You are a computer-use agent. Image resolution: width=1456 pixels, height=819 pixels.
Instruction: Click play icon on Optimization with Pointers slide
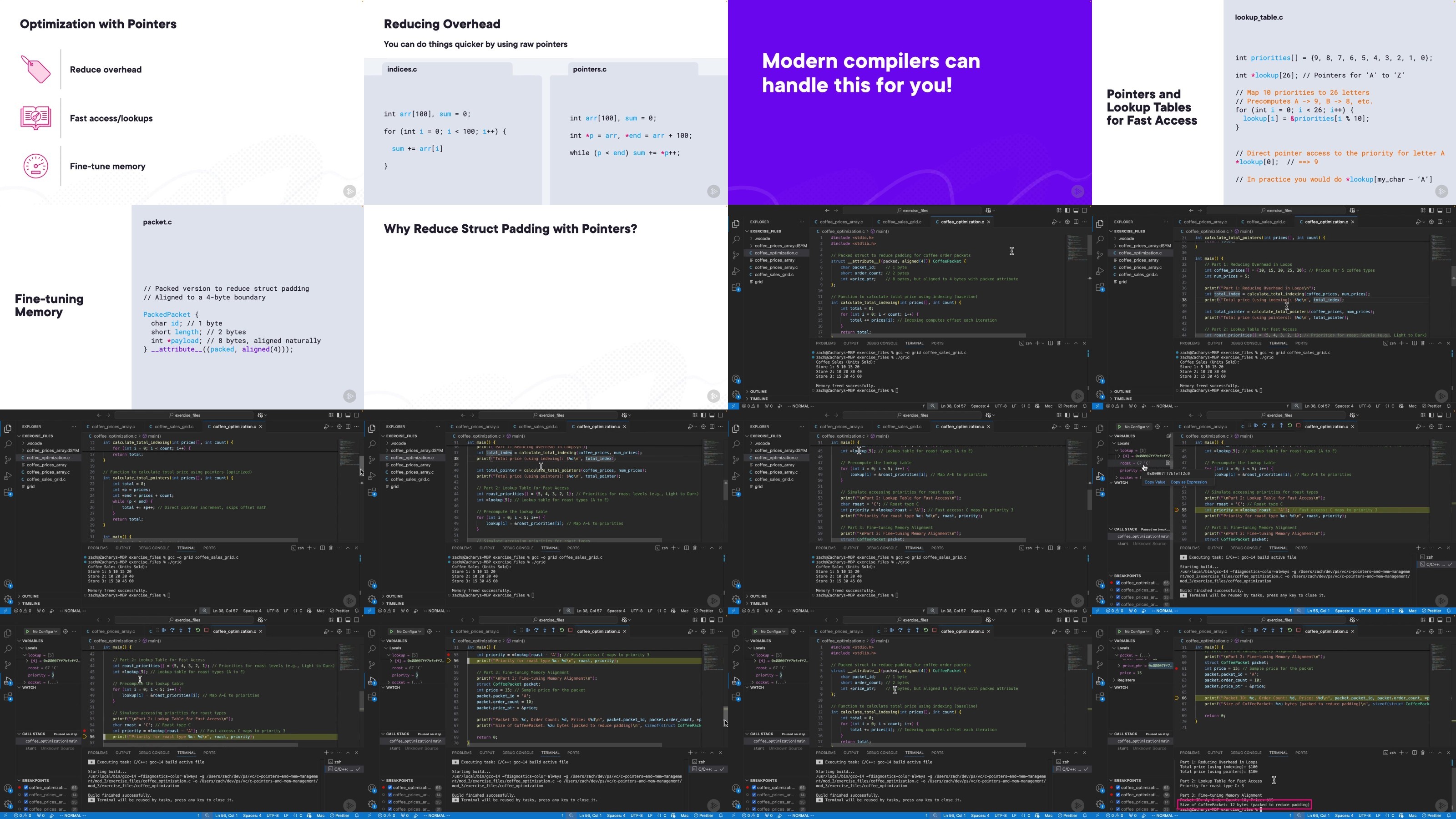350,191
